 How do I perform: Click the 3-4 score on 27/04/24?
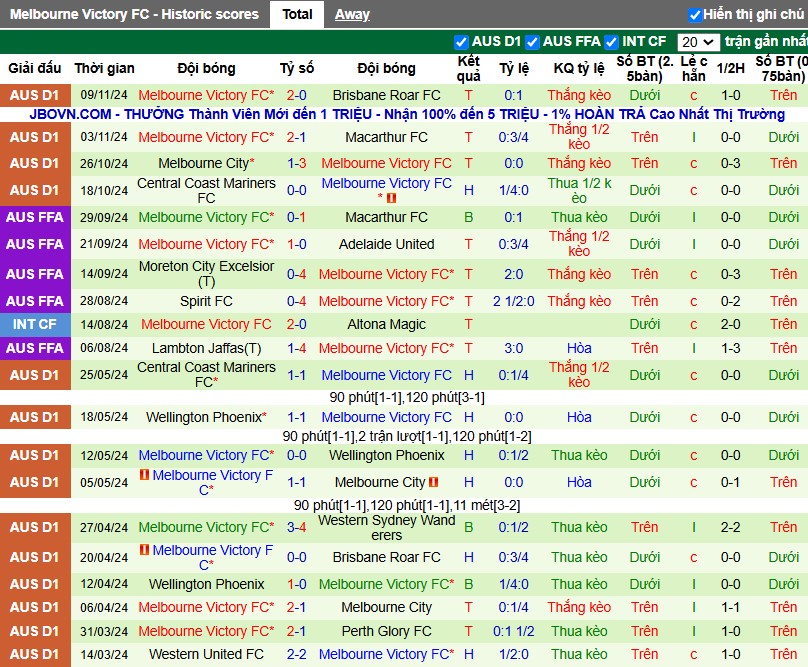(296, 527)
